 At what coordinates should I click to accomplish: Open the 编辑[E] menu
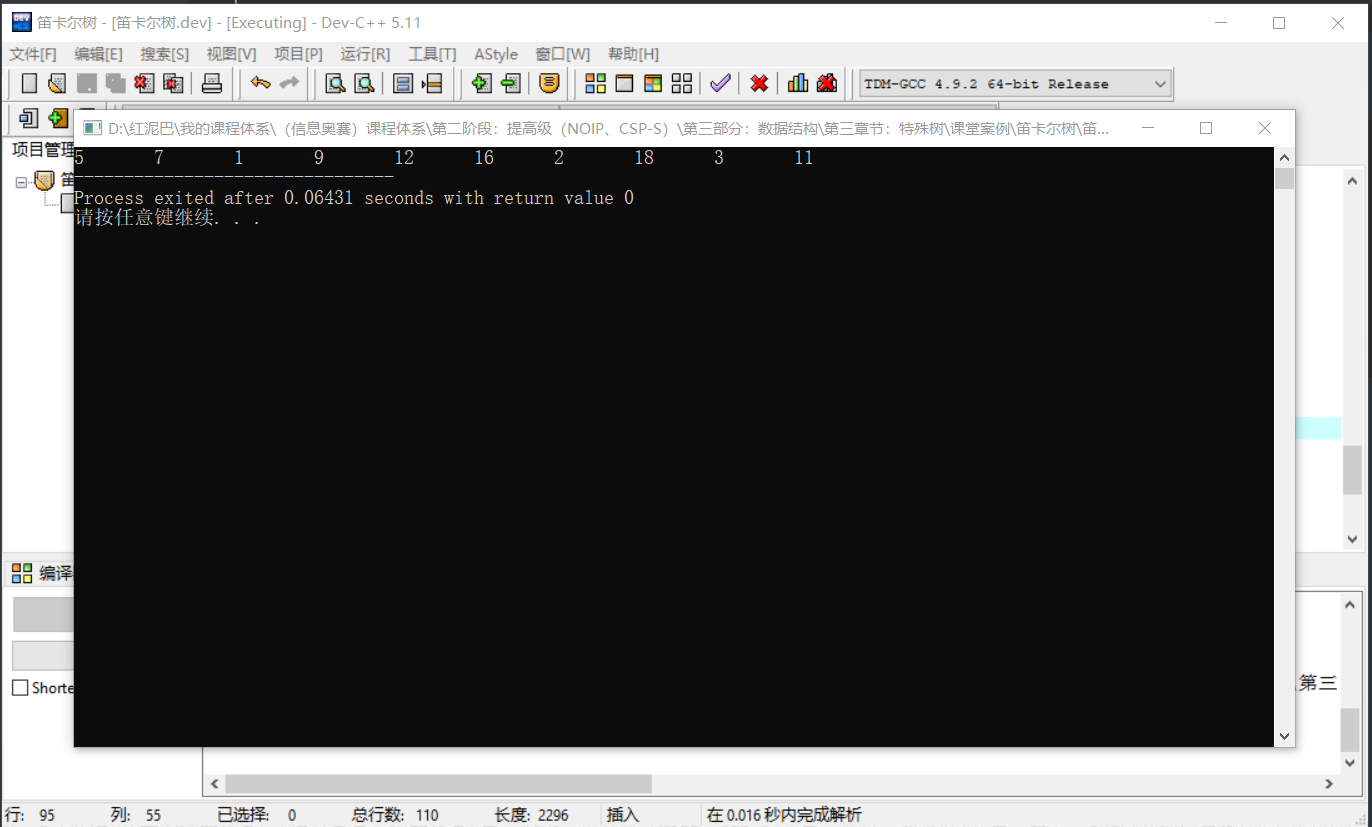click(98, 54)
